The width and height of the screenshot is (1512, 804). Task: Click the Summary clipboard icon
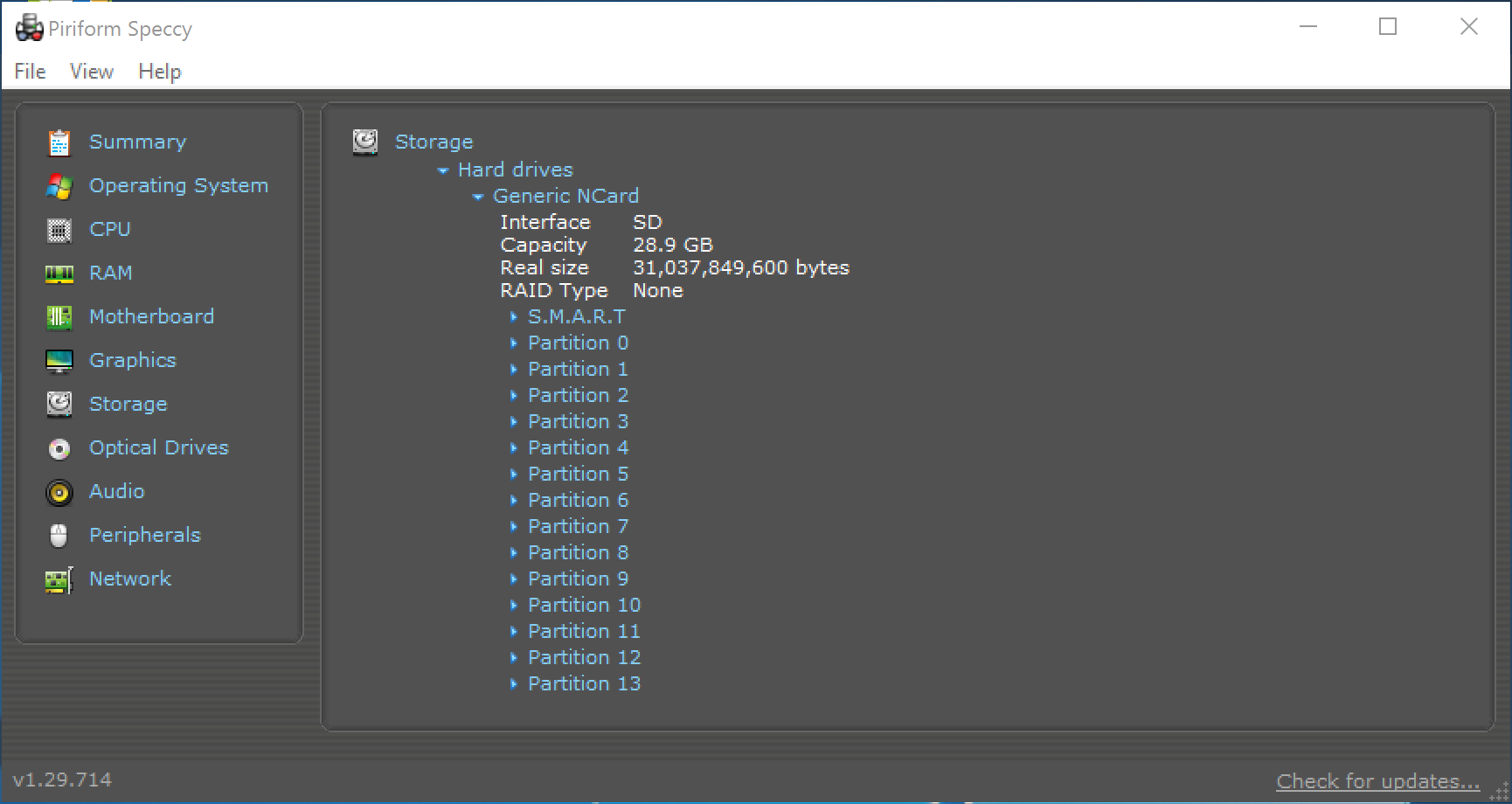click(x=59, y=142)
